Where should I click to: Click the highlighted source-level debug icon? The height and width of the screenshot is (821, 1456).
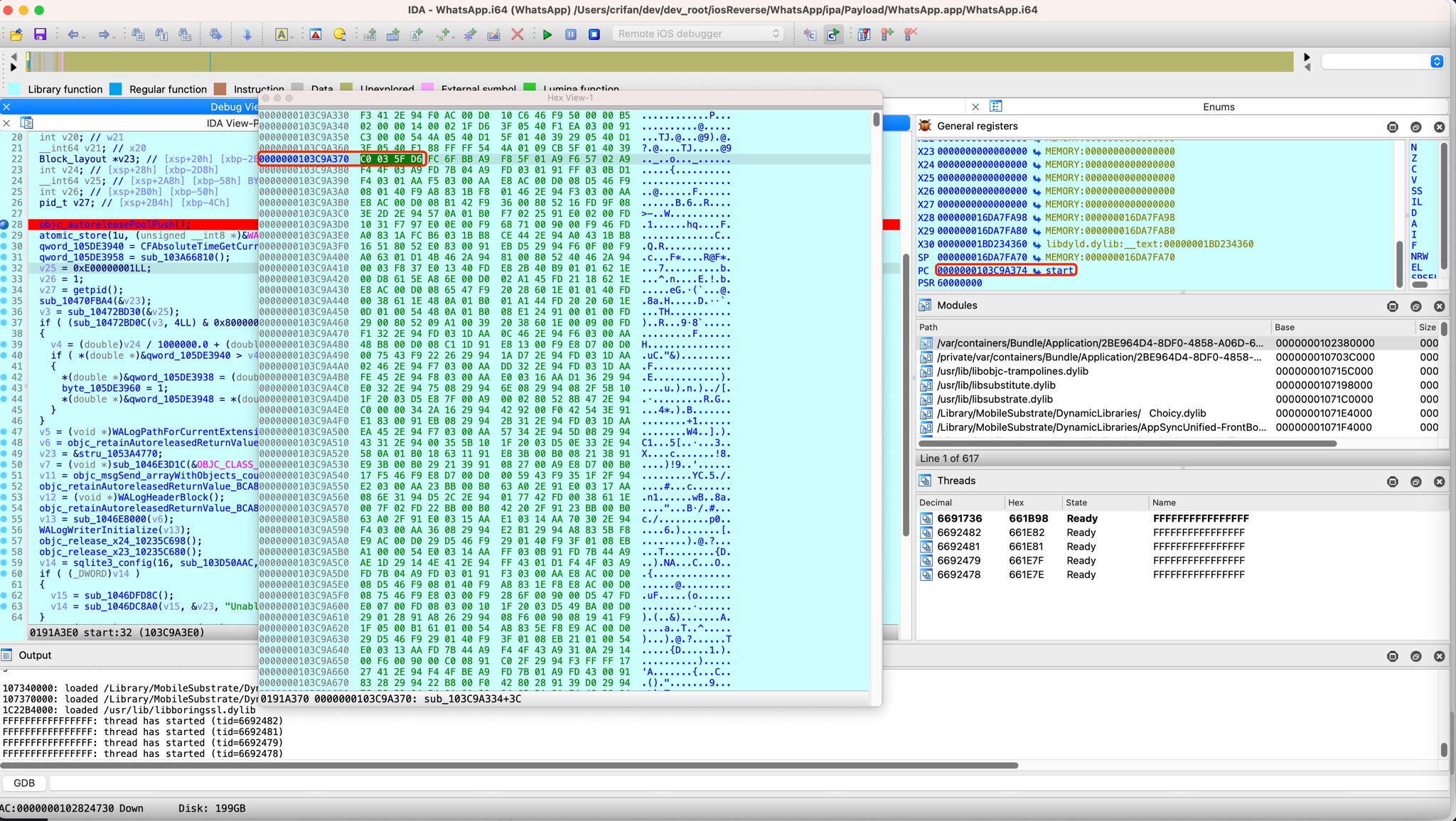click(x=833, y=34)
